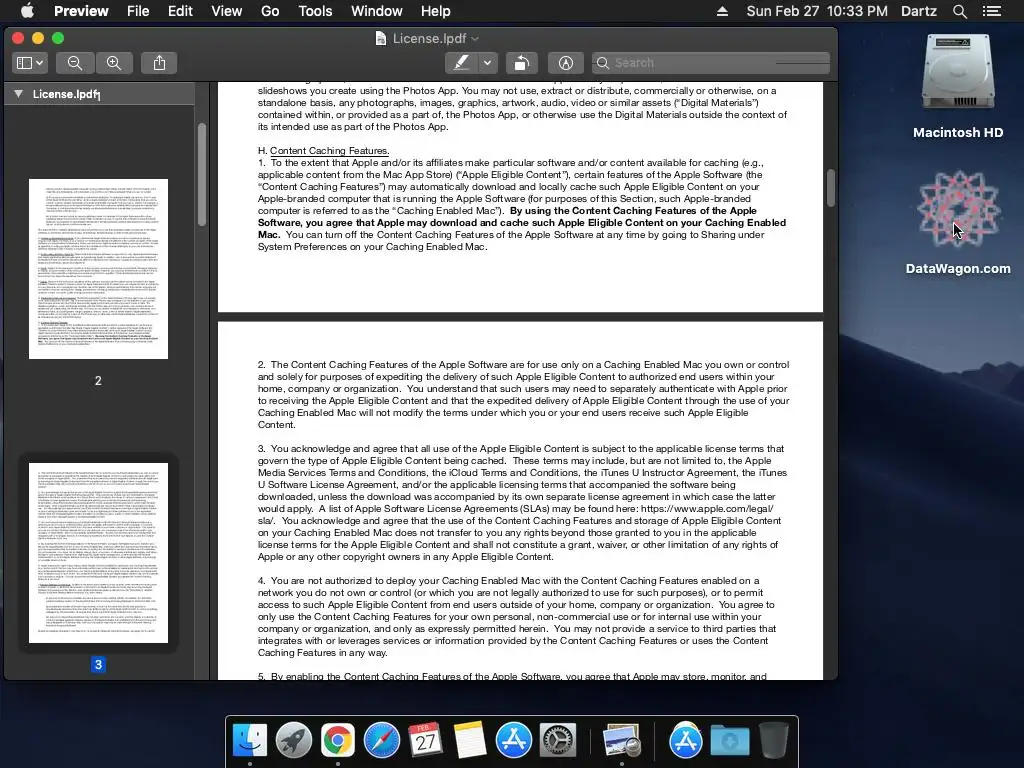The image size is (1024, 768).
Task: Open the Go menu
Action: 270,11
